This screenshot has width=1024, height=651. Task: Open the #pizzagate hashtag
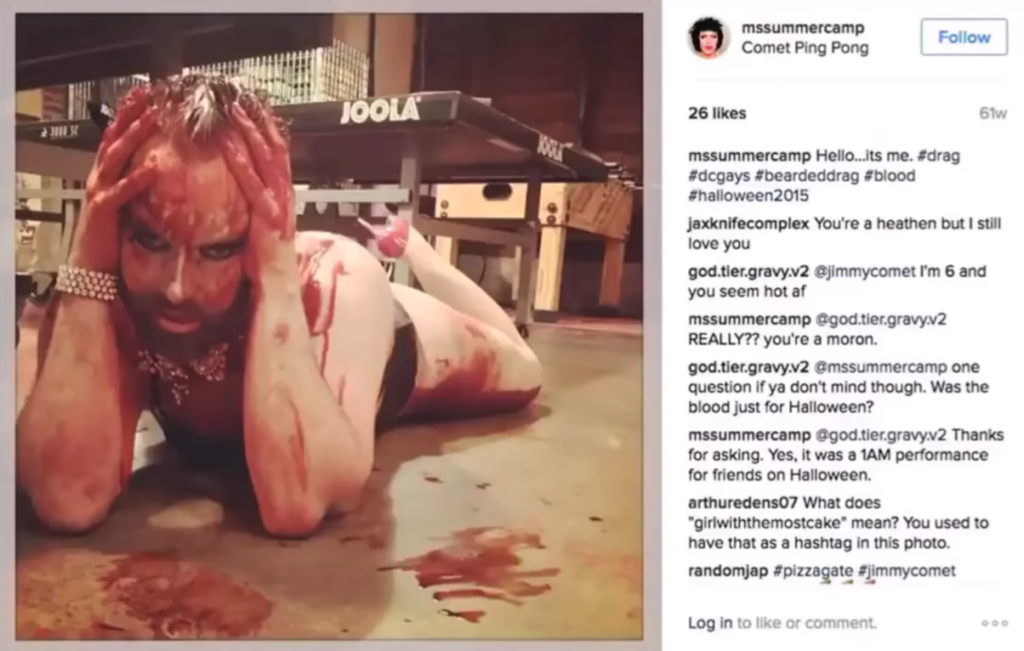point(813,571)
